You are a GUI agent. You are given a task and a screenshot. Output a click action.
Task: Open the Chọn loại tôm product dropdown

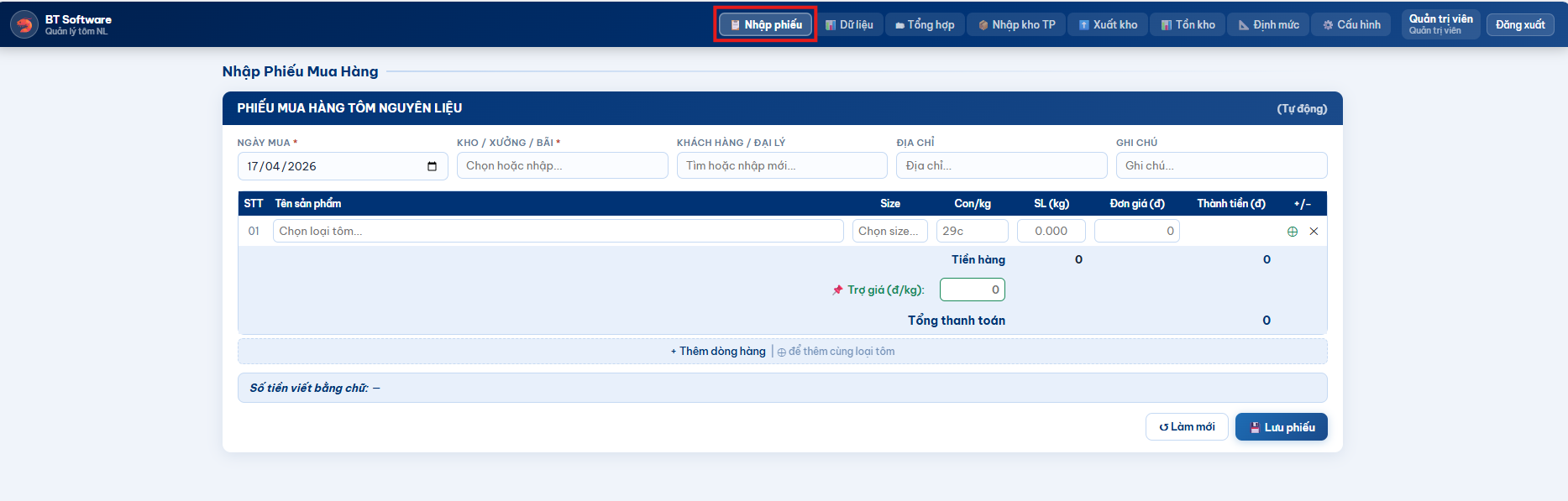click(x=558, y=232)
